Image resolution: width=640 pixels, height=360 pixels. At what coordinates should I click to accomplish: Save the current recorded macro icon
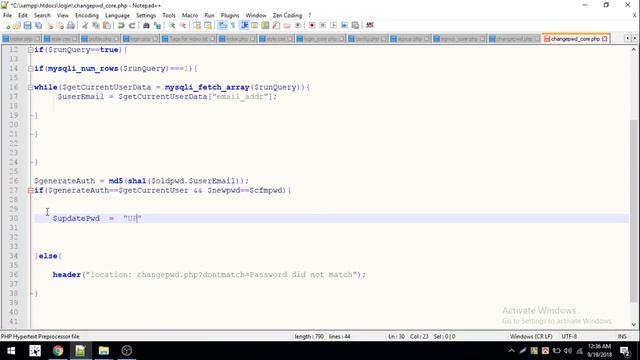[356, 25]
